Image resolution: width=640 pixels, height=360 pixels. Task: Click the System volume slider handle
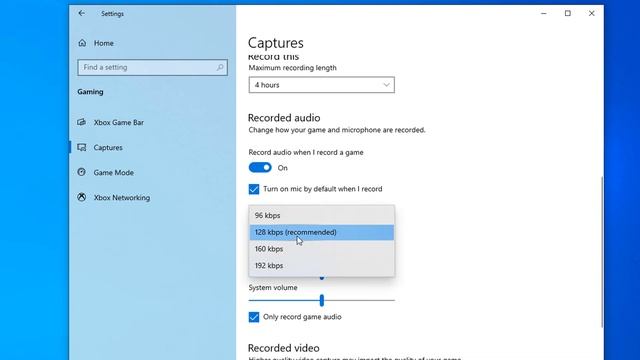(322, 300)
